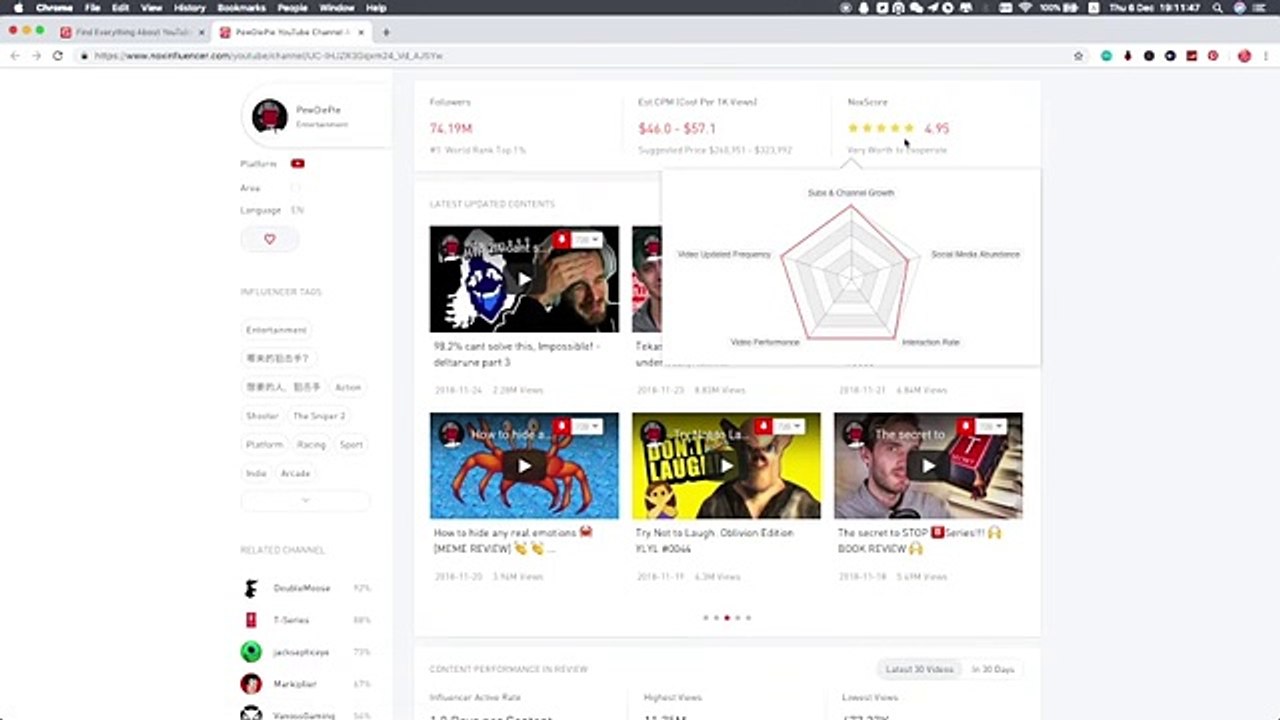Open the Try Not to Laugh Oblivion title
1280x720 pixels.
(x=715, y=541)
